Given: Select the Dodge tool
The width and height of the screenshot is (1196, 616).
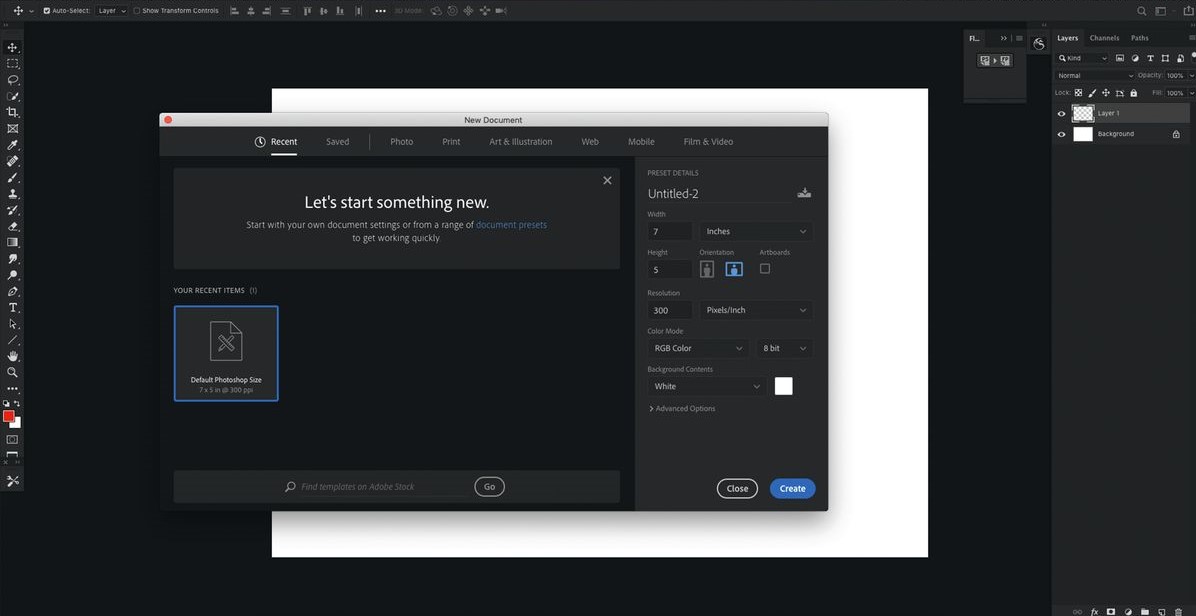Looking at the screenshot, I should [x=12, y=275].
